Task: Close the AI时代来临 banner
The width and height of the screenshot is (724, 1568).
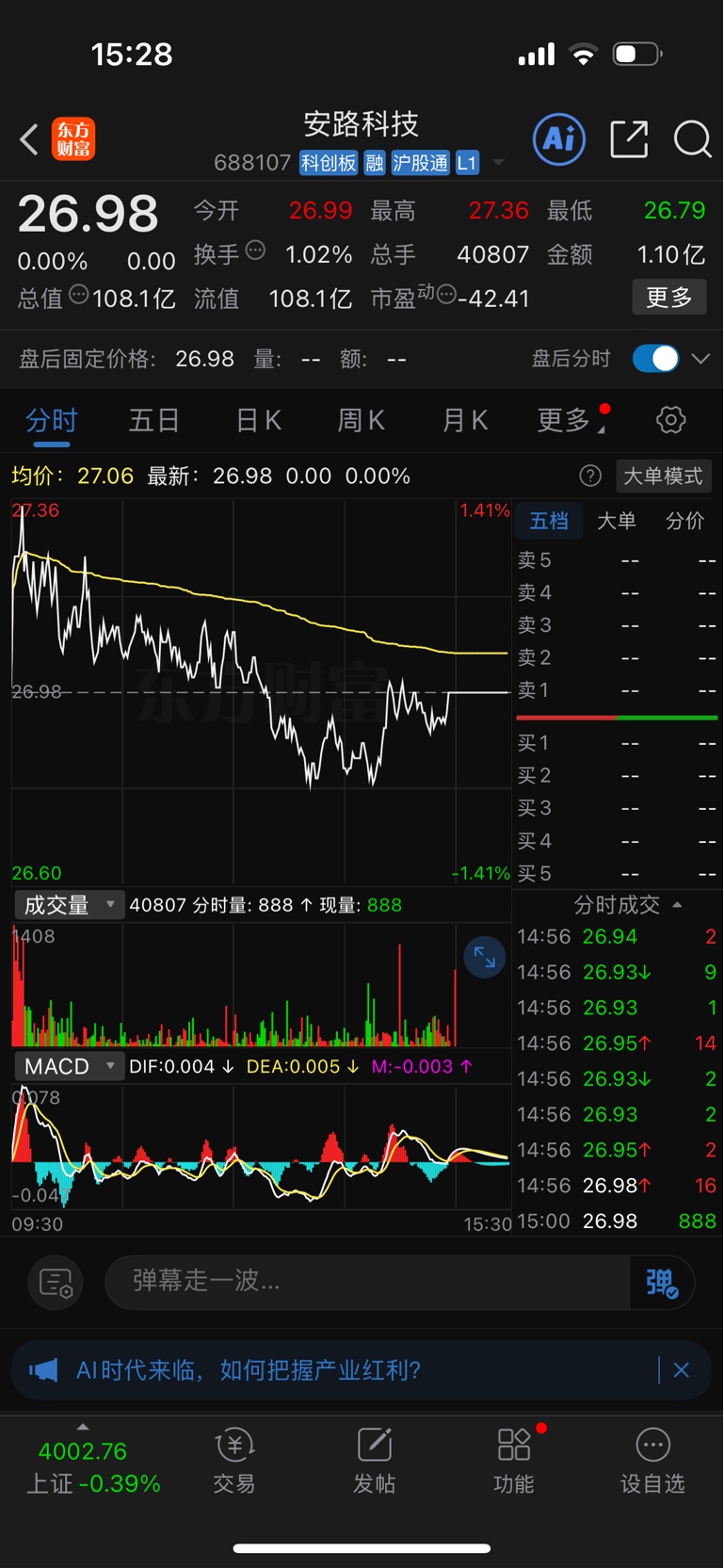Action: point(682,1369)
